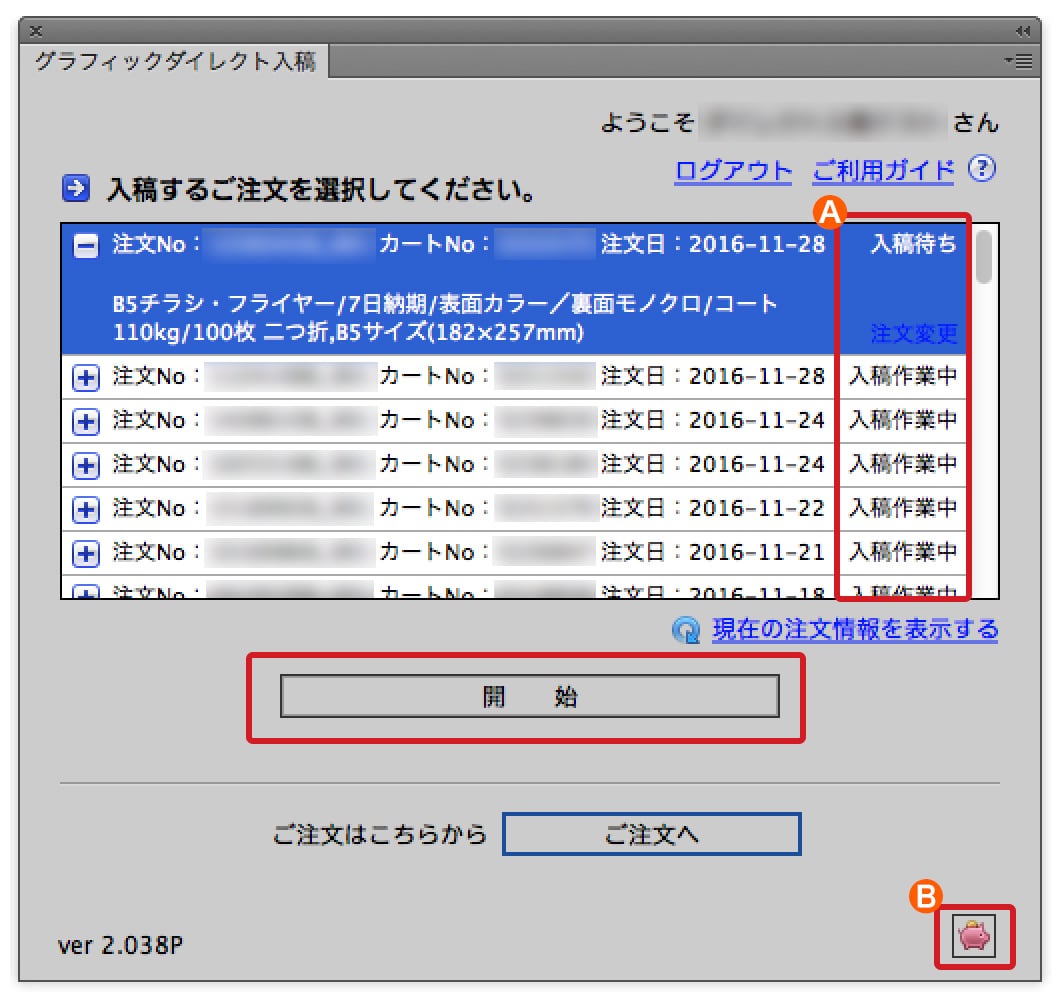Click the ご注文へ button

(x=651, y=834)
